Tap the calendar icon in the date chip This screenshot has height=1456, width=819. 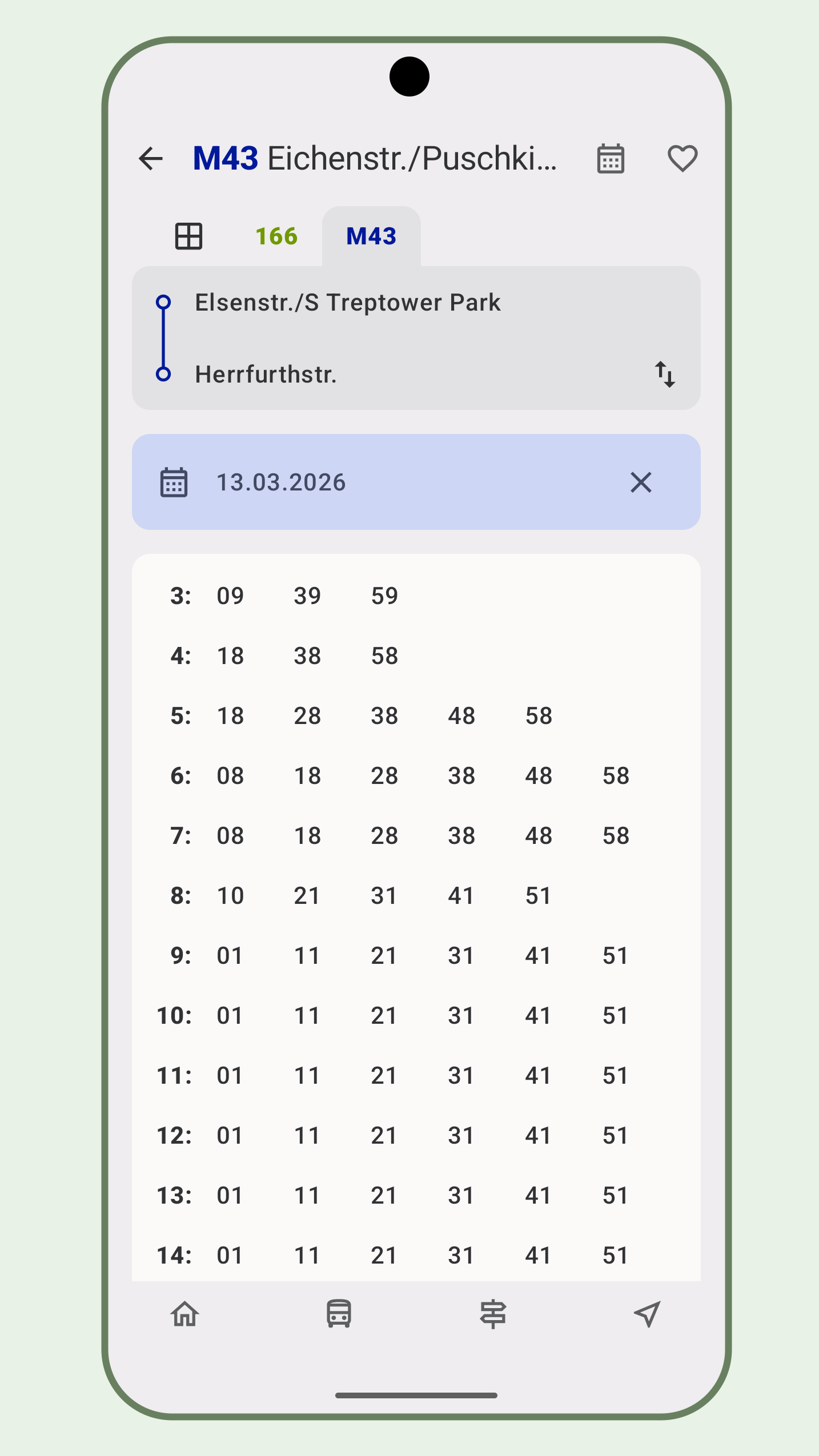click(174, 482)
